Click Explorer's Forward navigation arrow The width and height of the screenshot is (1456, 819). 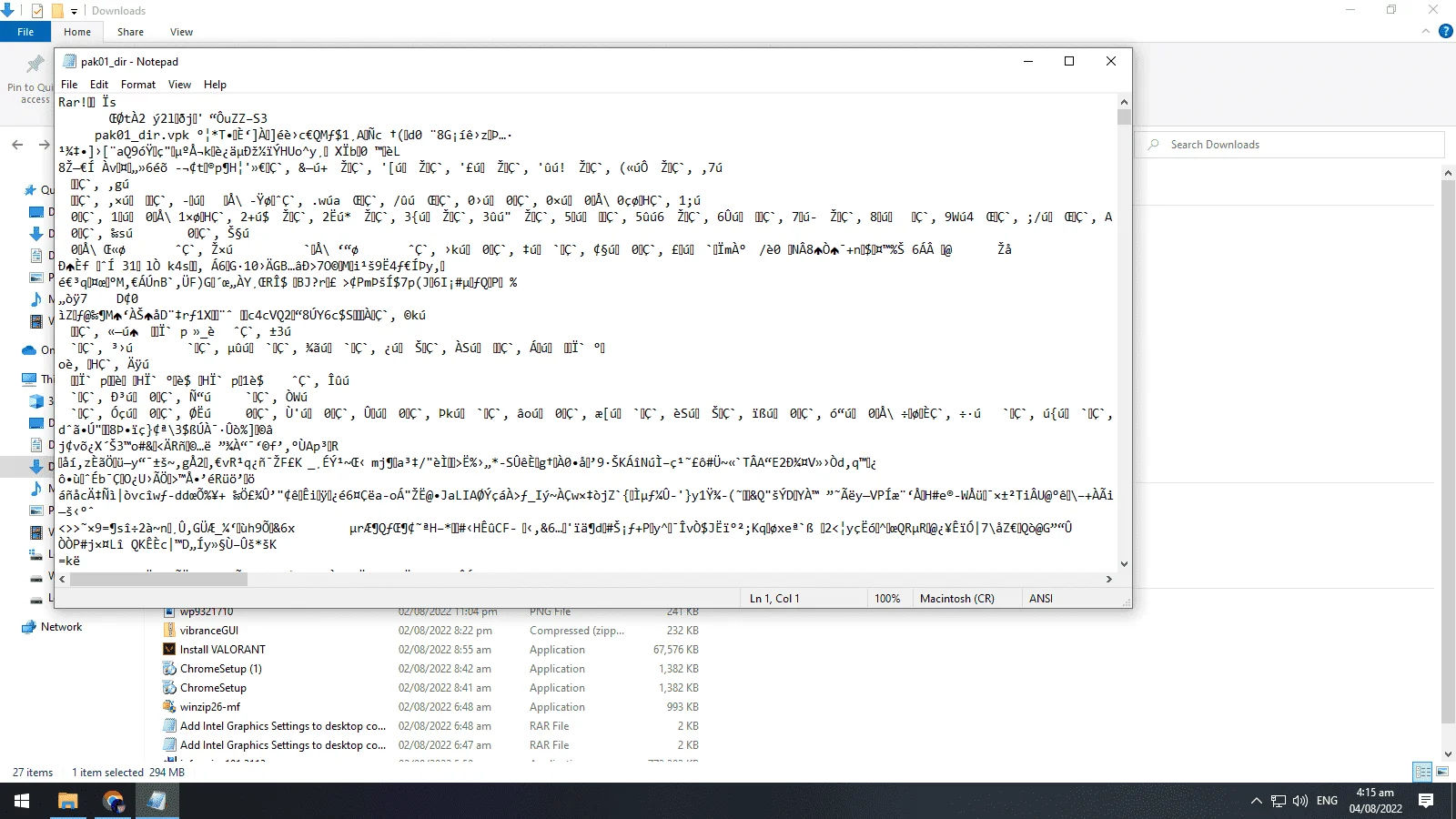click(x=44, y=145)
